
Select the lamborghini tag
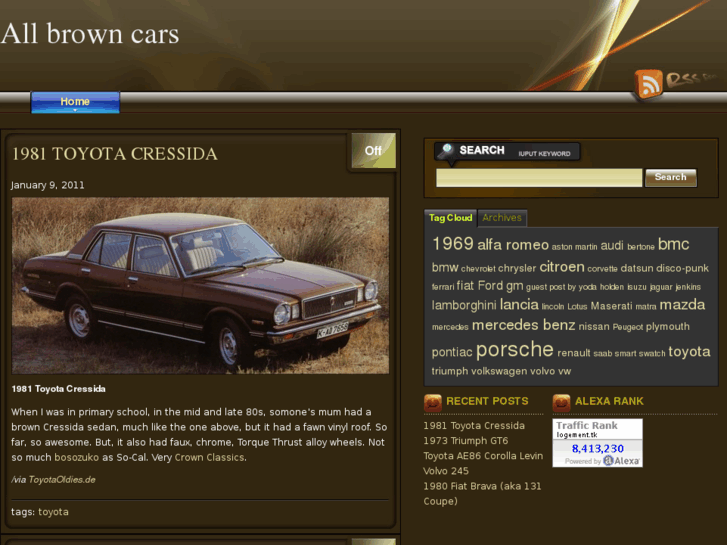pos(464,305)
